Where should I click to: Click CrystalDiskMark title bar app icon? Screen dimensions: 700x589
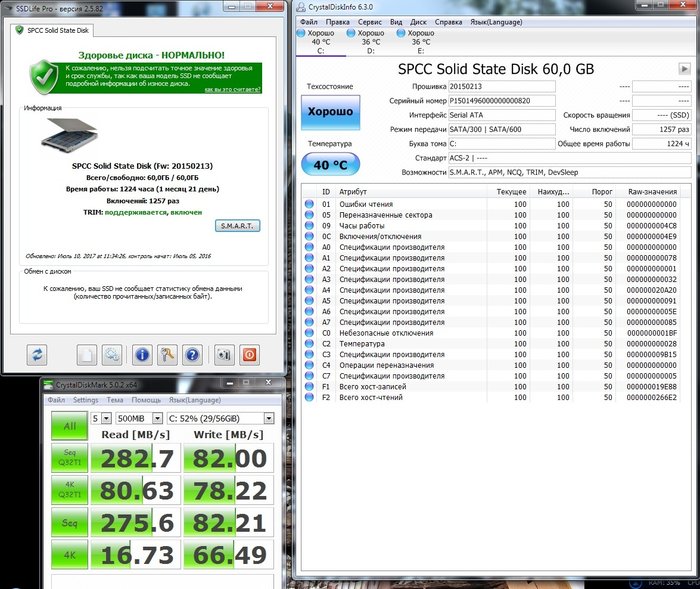(x=48, y=384)
